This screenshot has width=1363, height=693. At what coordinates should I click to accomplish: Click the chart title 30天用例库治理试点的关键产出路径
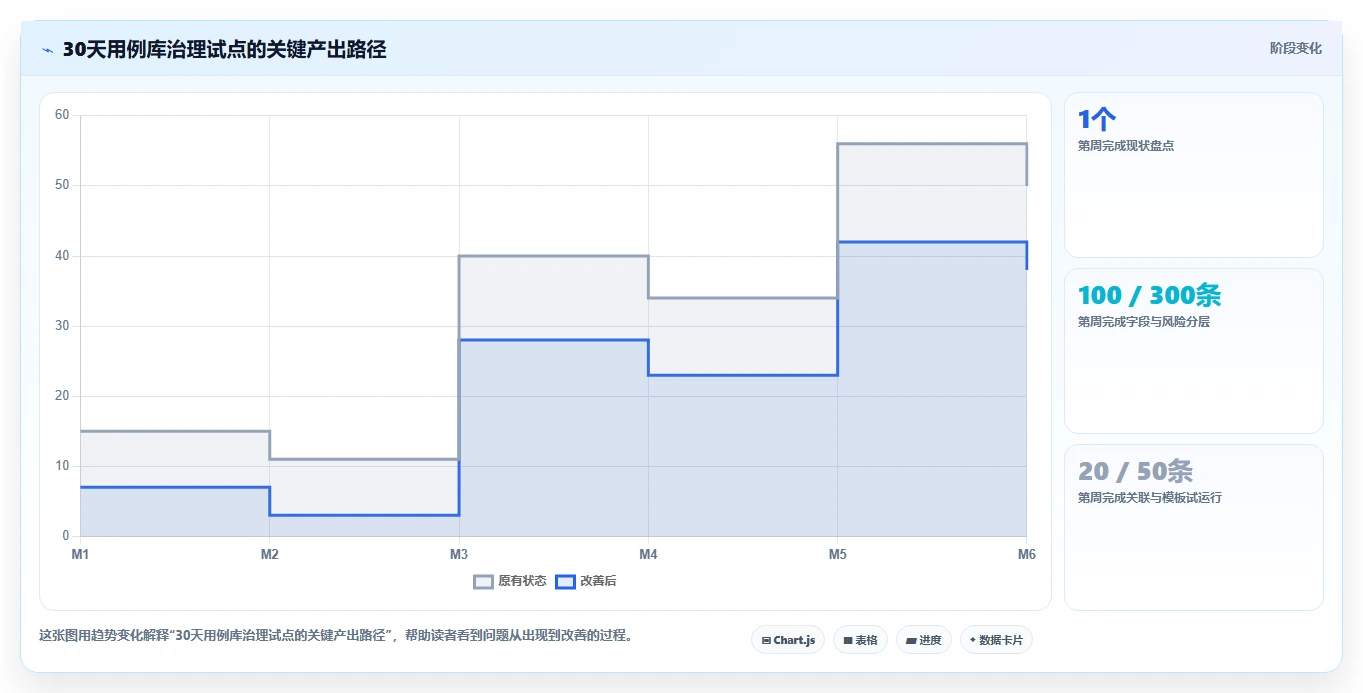coord(224,49)
